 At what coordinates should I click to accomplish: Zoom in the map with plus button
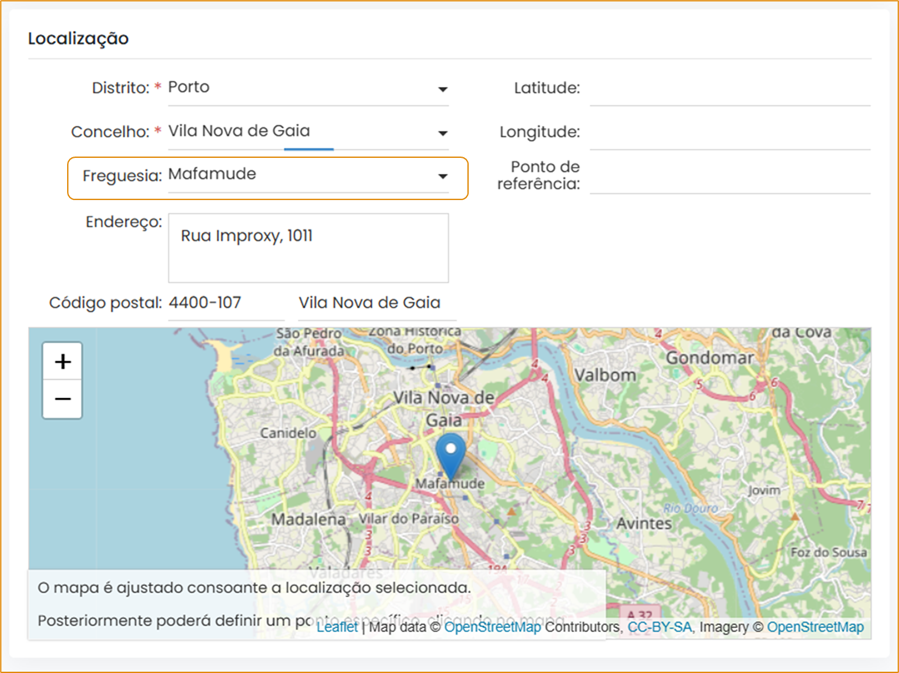coord(62,361)
